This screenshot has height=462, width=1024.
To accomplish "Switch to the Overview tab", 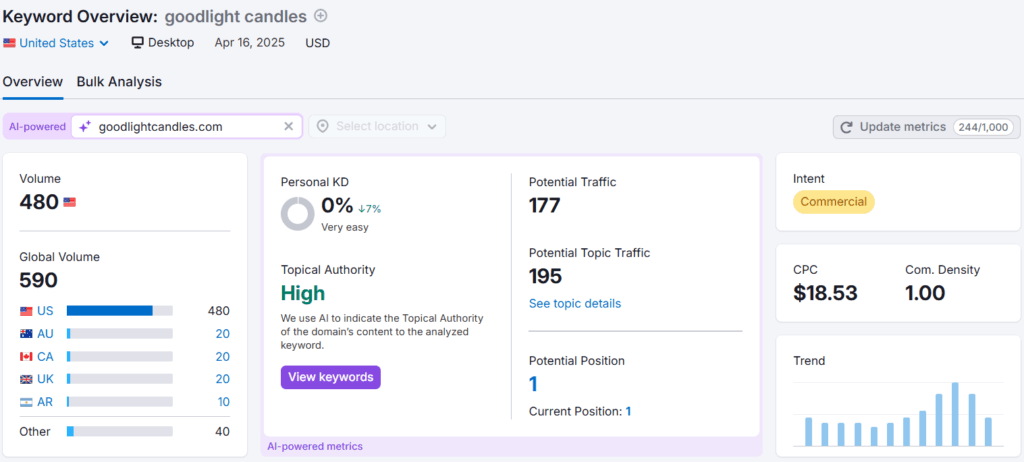I will click(x=33, y=82).
